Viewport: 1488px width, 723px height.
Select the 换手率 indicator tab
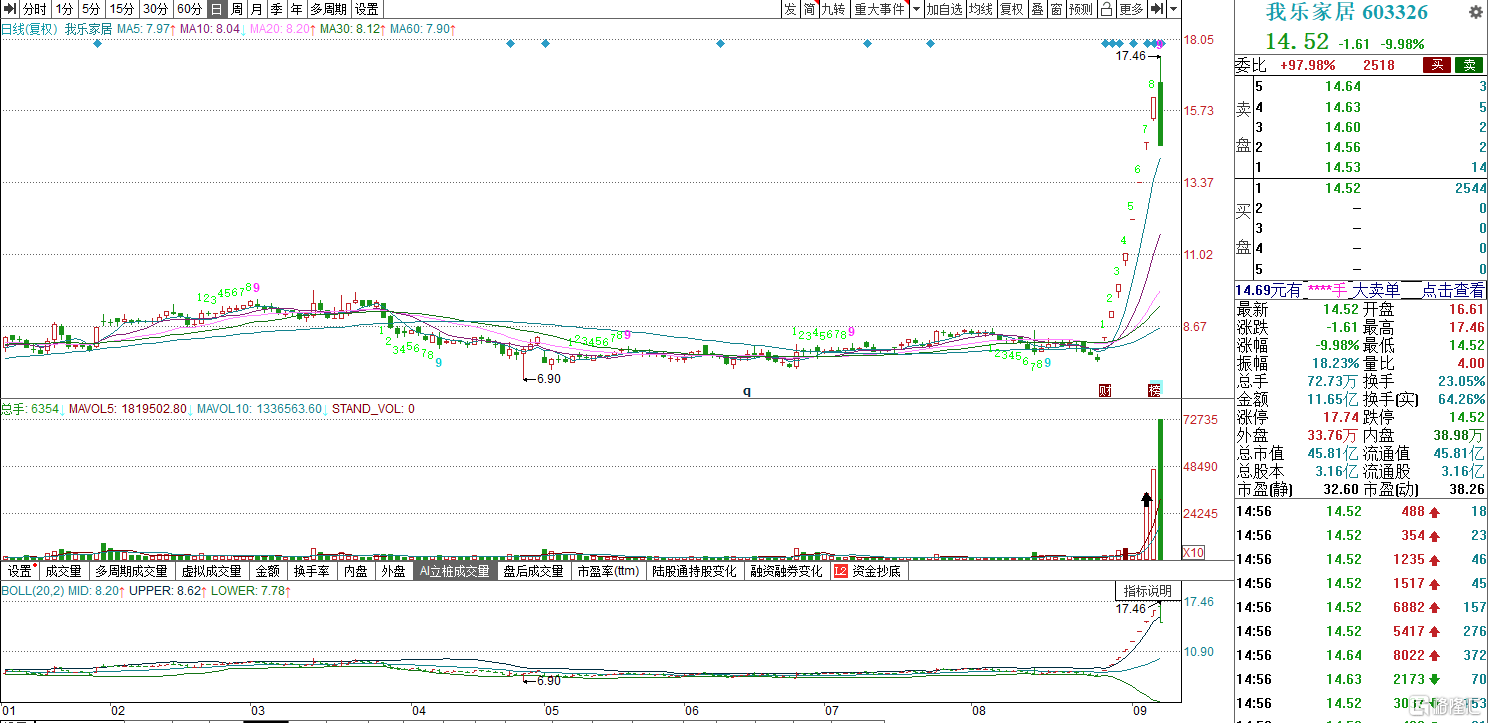[x=311, y=571]
